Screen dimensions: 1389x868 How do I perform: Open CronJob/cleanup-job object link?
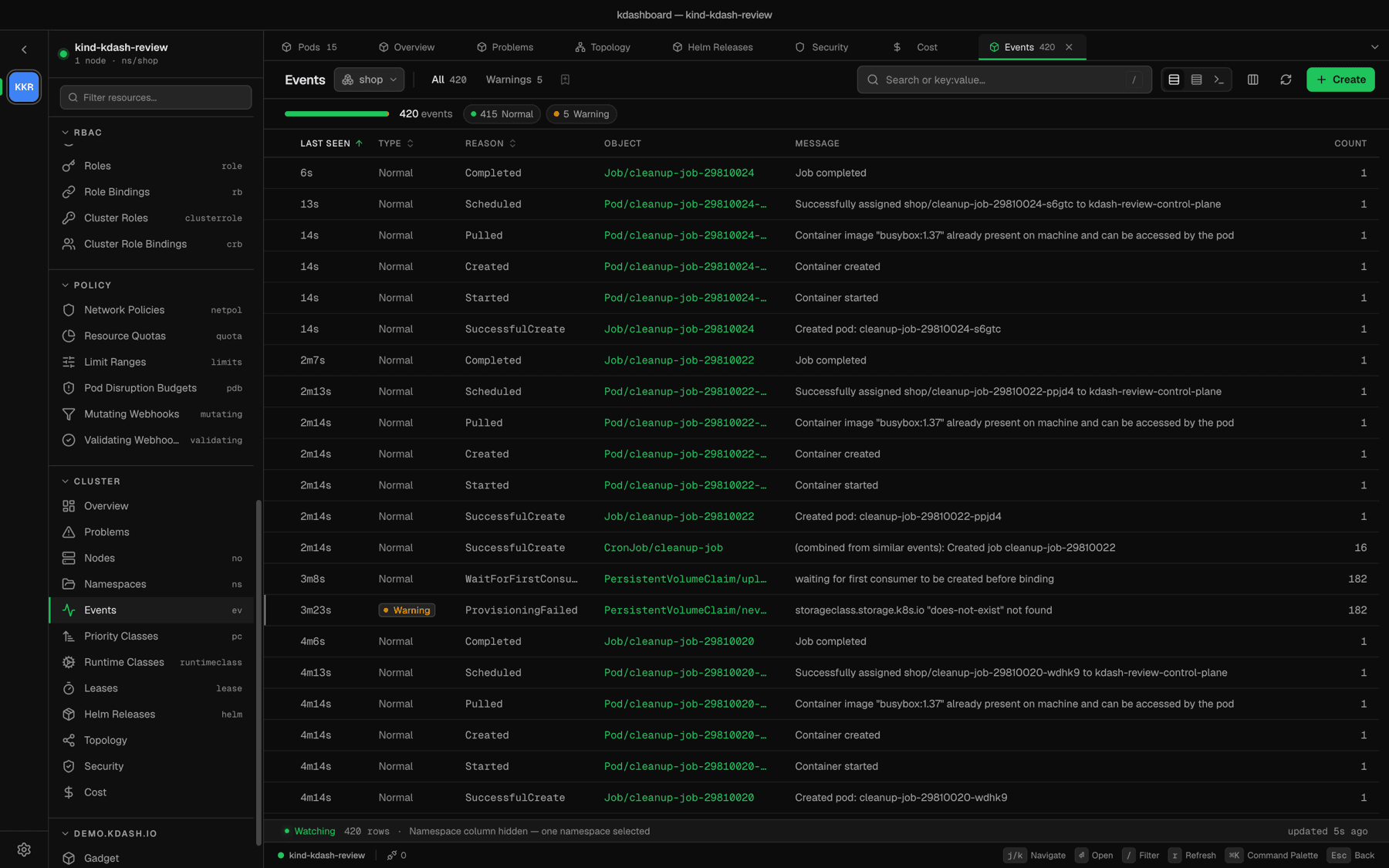tap(664, 548)
